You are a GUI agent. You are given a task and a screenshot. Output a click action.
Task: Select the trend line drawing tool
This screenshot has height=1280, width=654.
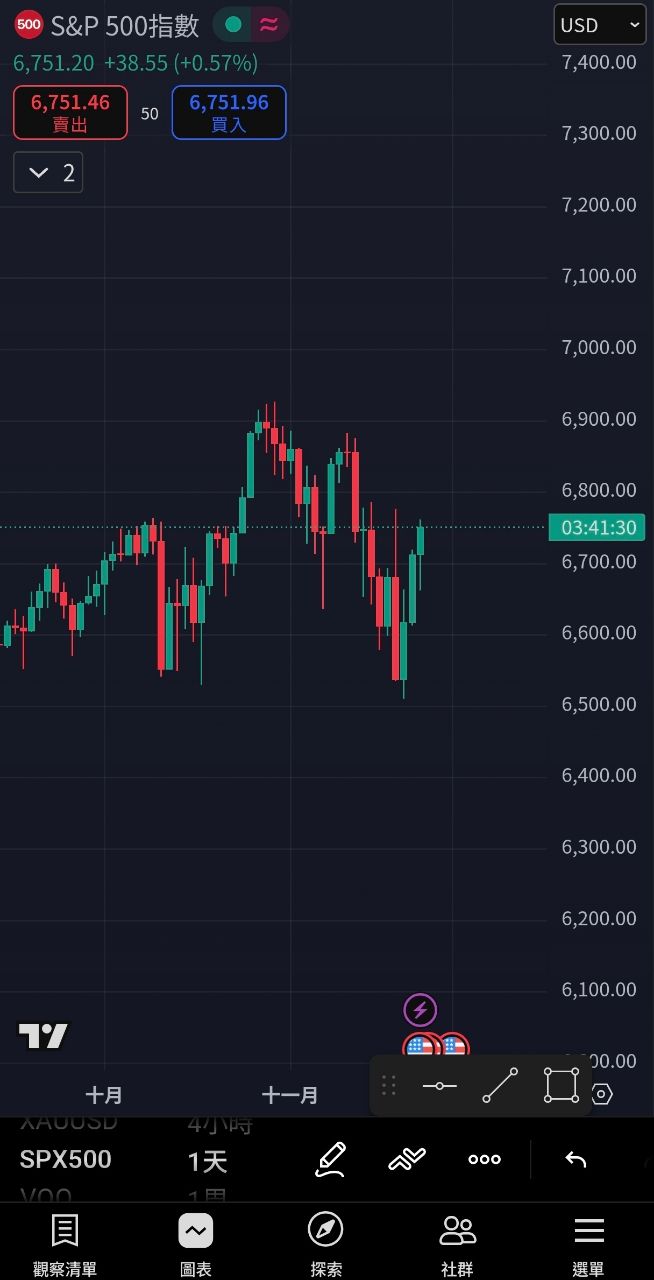500,1086
